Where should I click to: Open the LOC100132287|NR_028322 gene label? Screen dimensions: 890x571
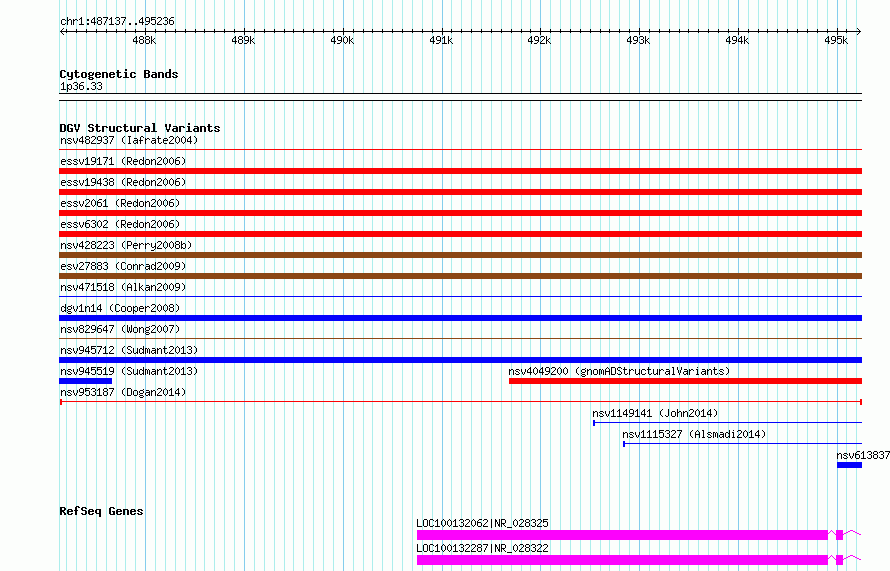point(482,548)
